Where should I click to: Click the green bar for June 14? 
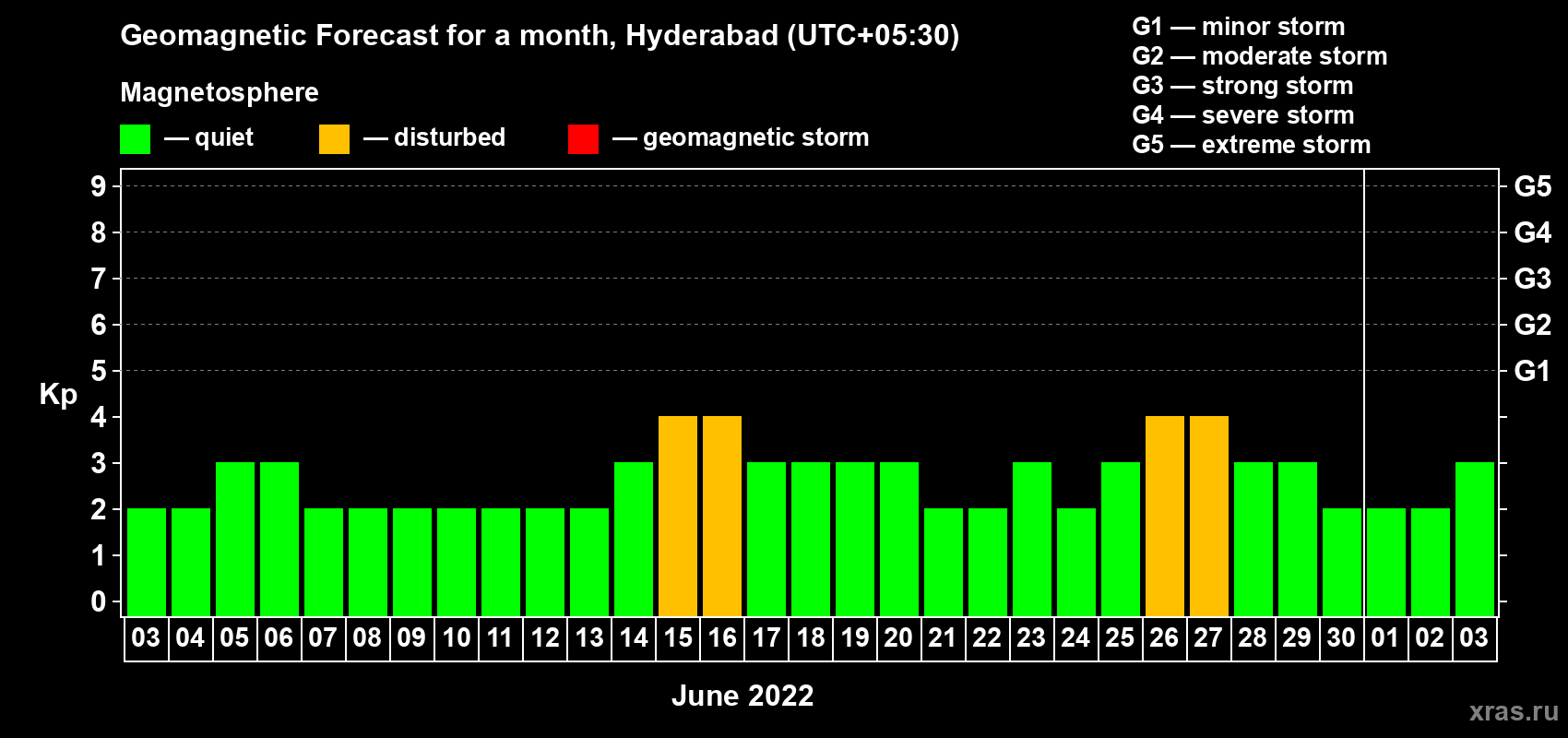[634, 540]
